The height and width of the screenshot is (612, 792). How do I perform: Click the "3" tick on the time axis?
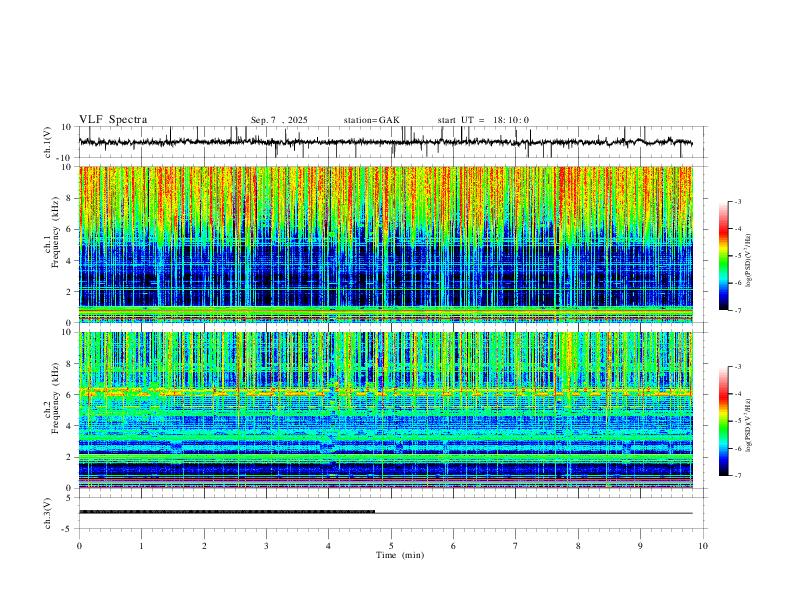(x=266, y=546)
